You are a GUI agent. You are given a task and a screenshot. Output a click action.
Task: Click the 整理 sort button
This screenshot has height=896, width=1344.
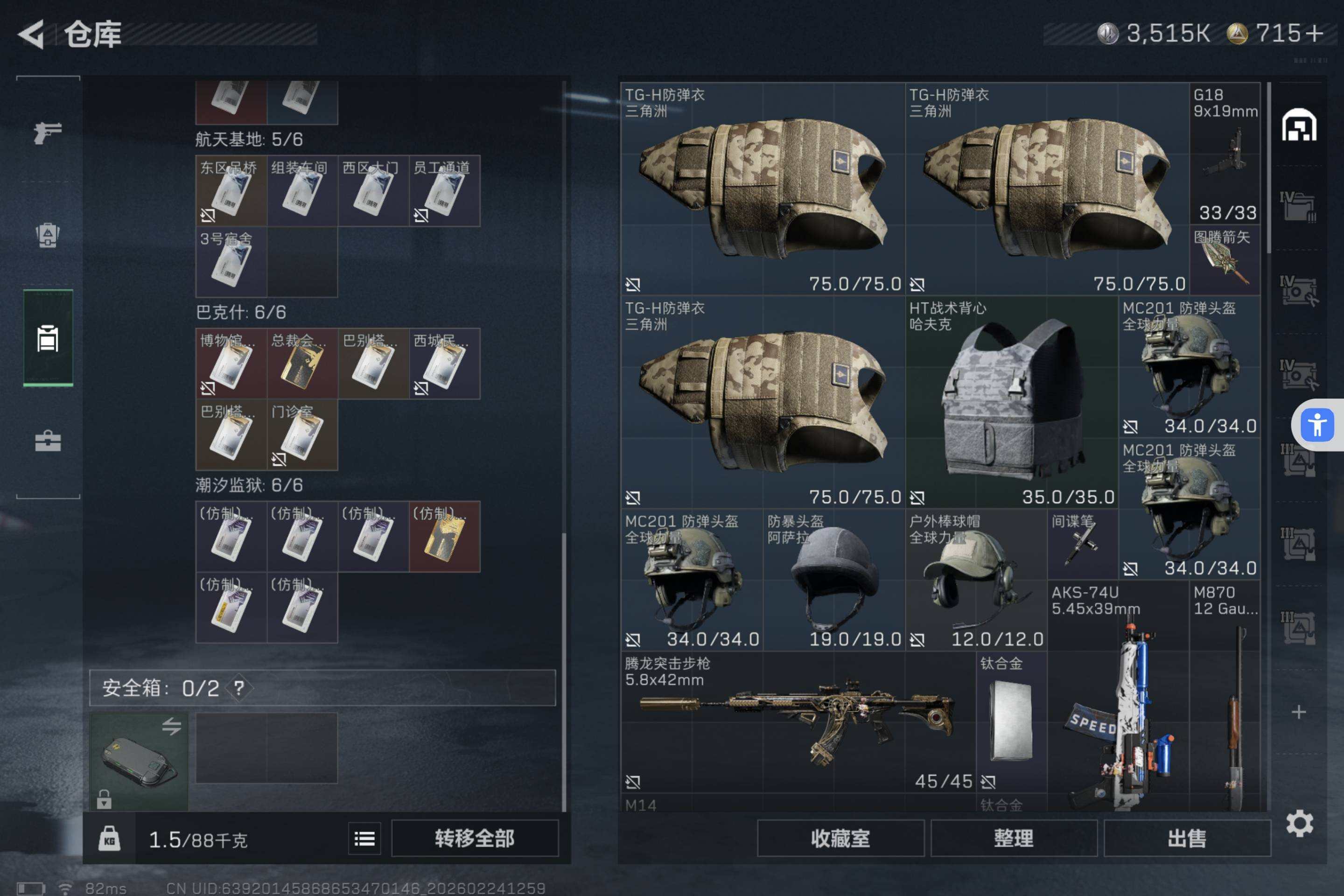pos(1014,838)
